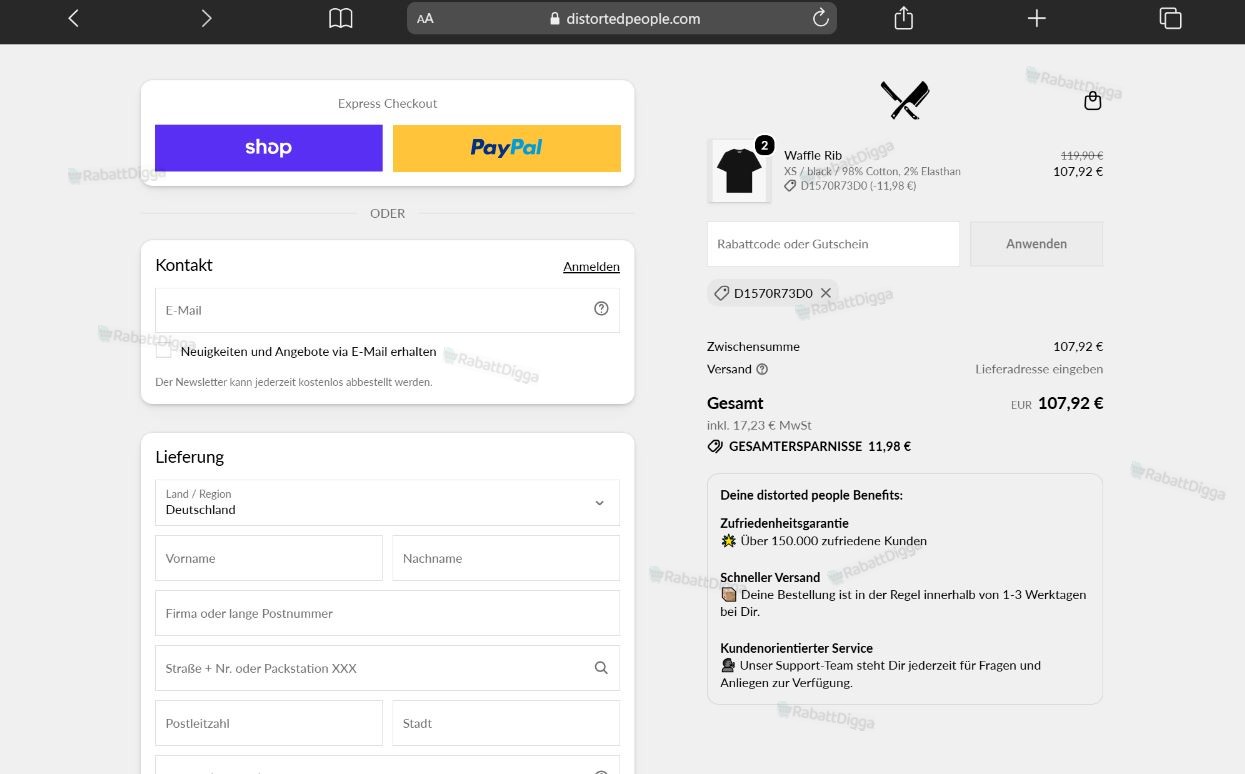Open the Safari share sheet
The height and width of the screenshot is (774, 1245).
click(x=904, y=18)
